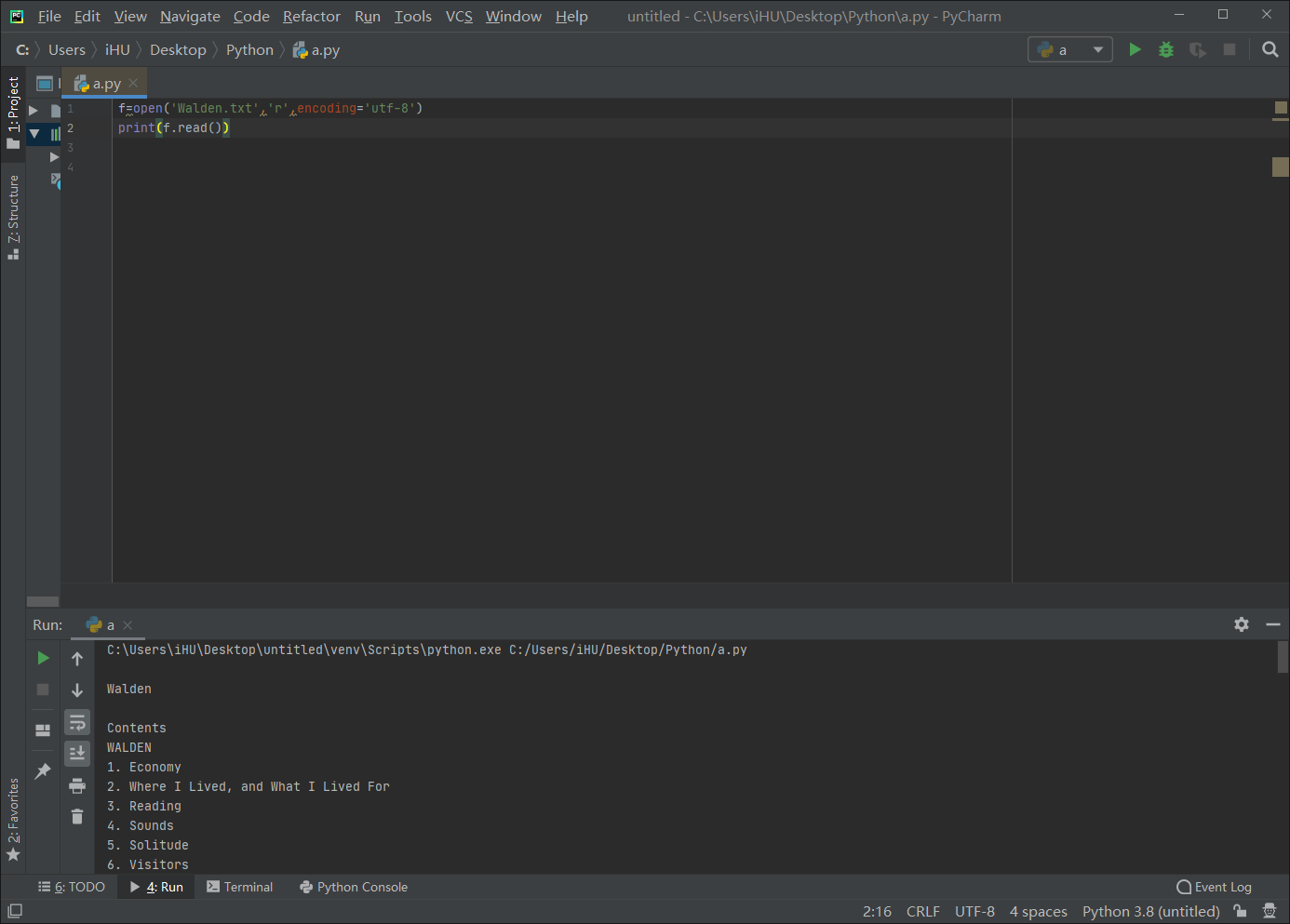Viewport: 1290px width, 924px height.
Task: Close the a.py editor tab
Action: tap(133, 83)
